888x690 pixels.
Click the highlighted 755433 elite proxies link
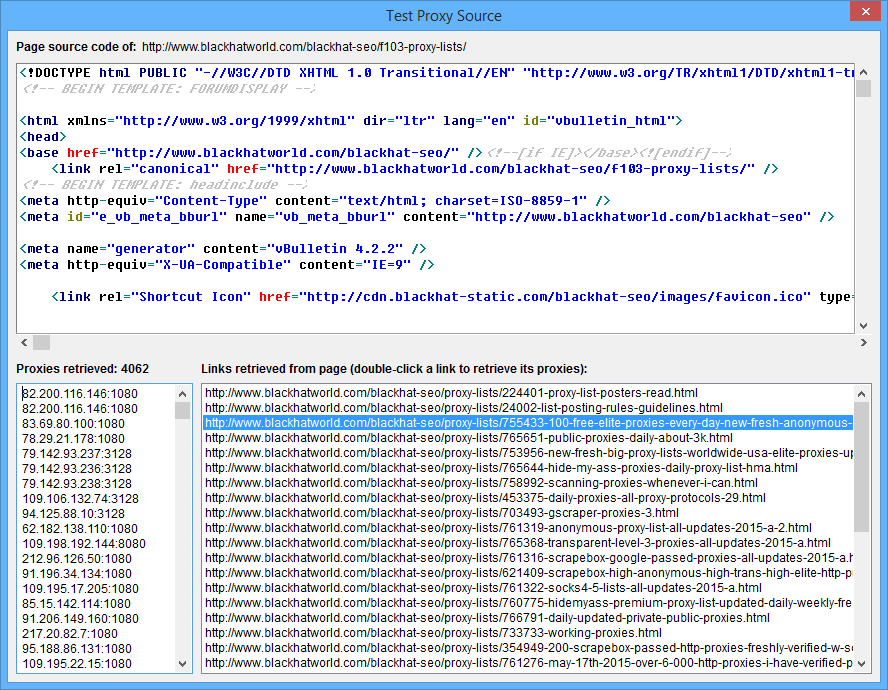pyautogui.click(x=528, y=423)
